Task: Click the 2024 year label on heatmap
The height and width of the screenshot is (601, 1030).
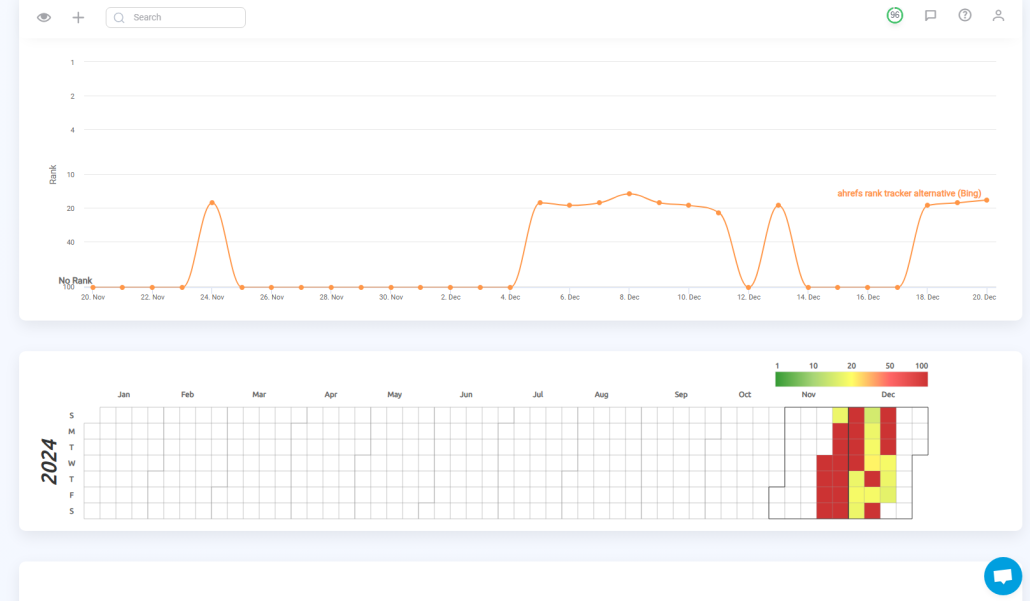Action: click(x=49, y=463)
